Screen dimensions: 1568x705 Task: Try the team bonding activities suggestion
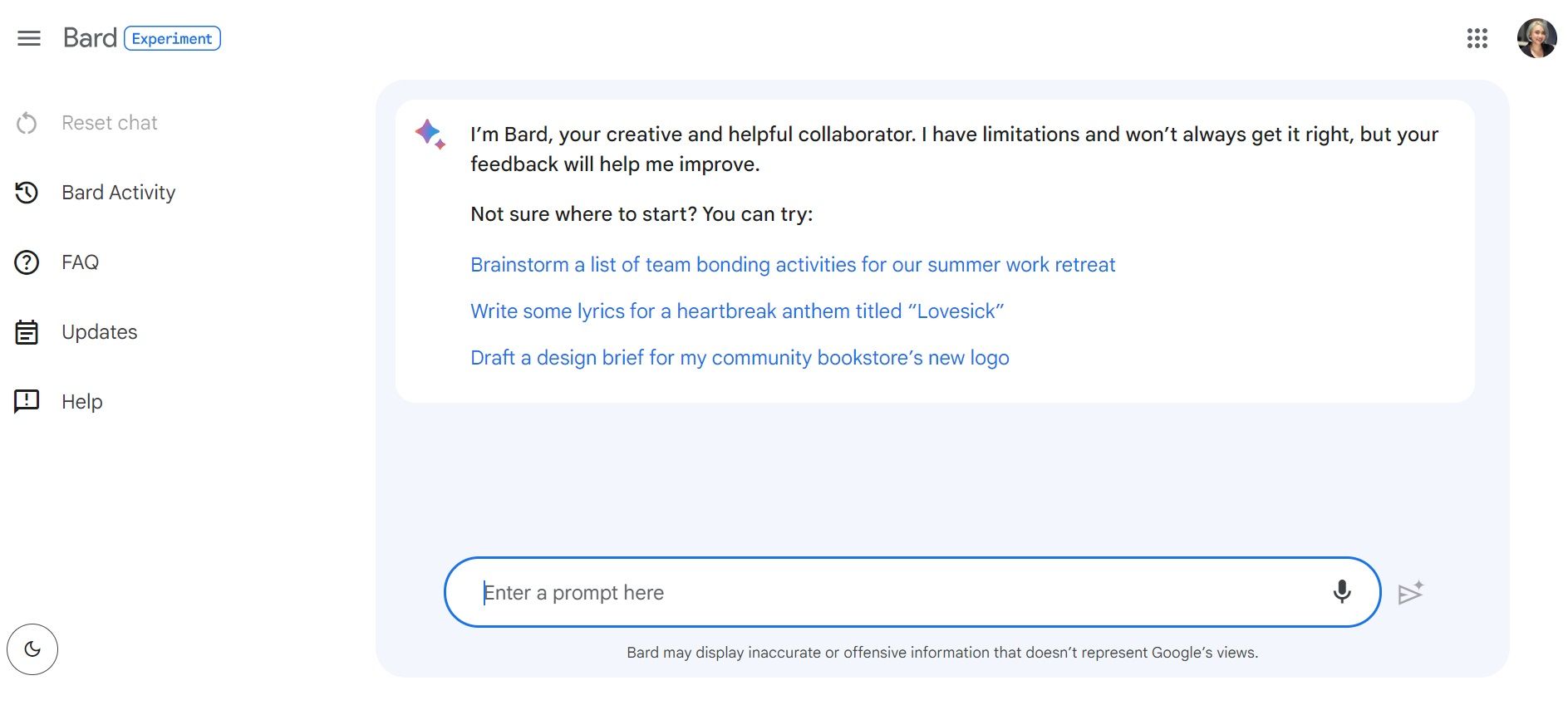pos(792,265)
